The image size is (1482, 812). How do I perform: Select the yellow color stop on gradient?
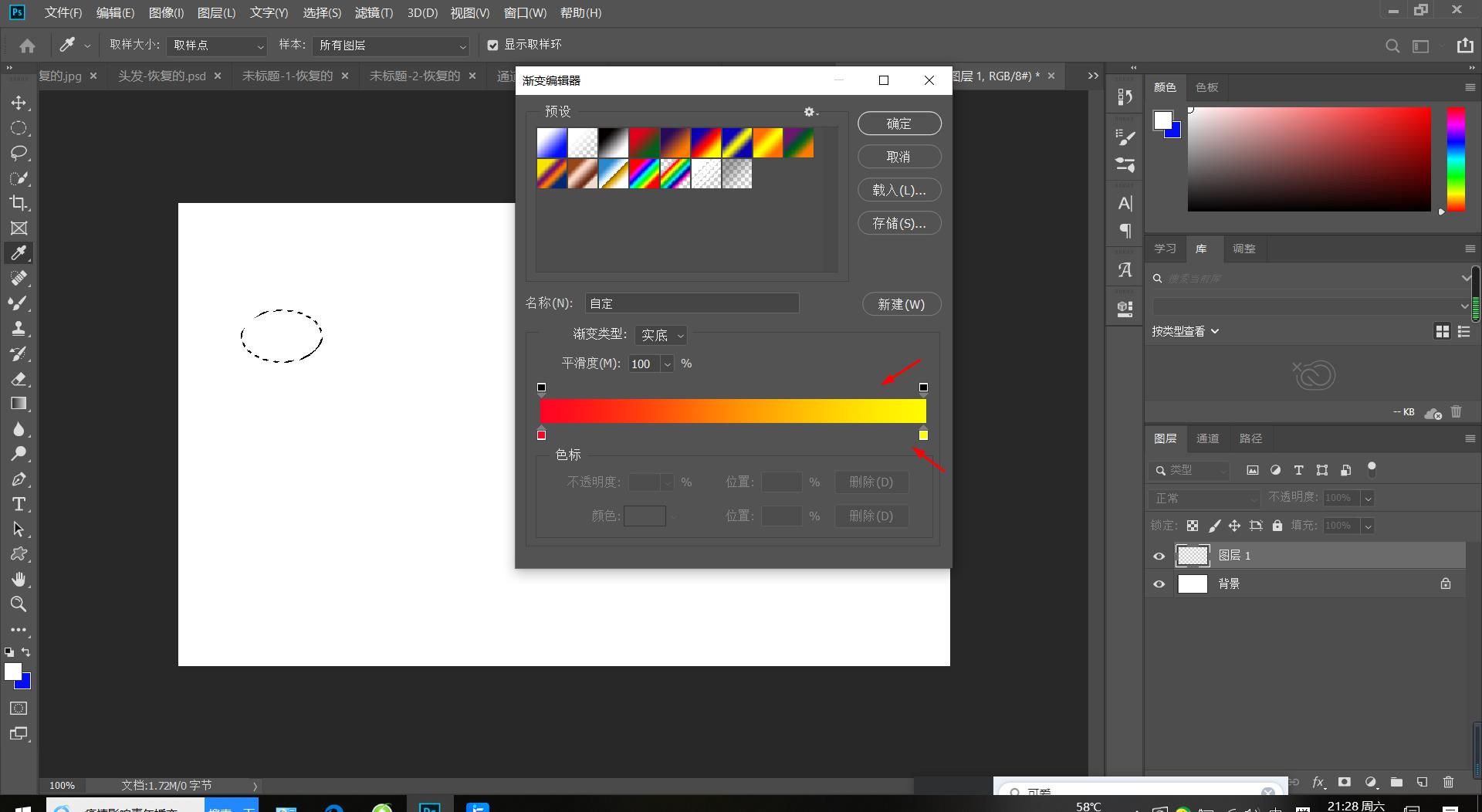click(923, 434)
